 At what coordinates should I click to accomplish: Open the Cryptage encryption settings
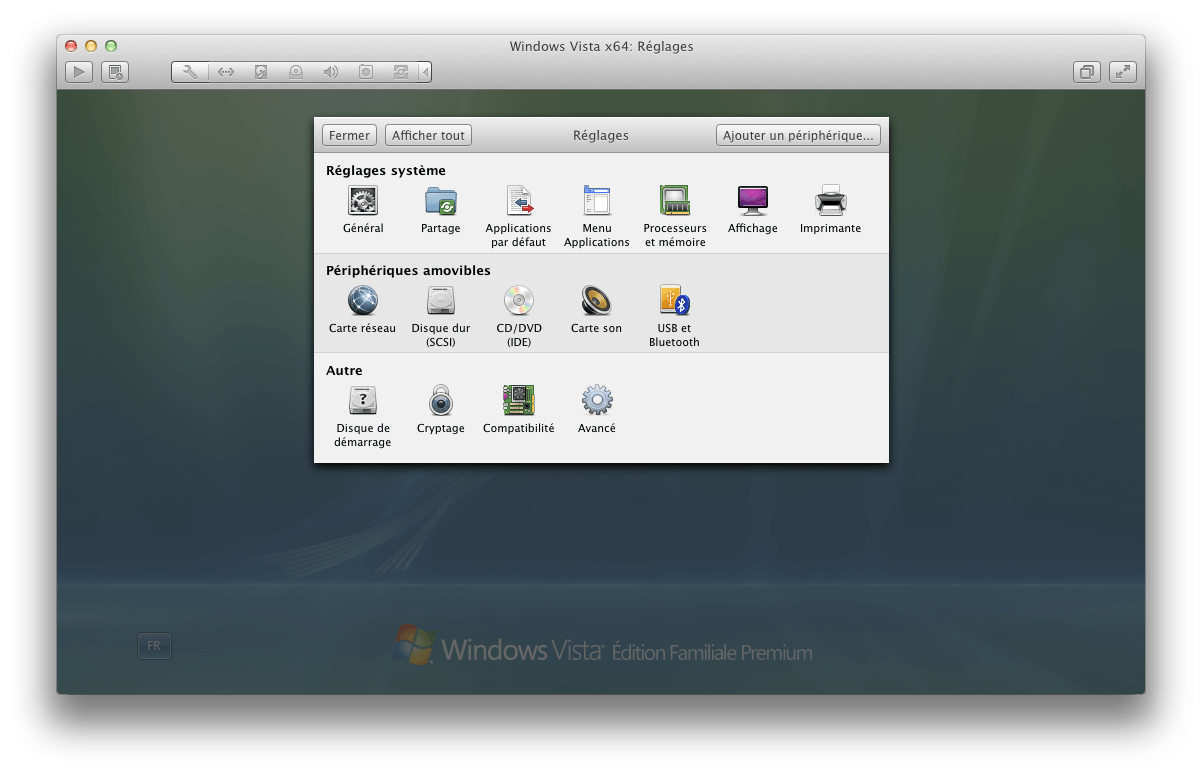tap(441, 410)
